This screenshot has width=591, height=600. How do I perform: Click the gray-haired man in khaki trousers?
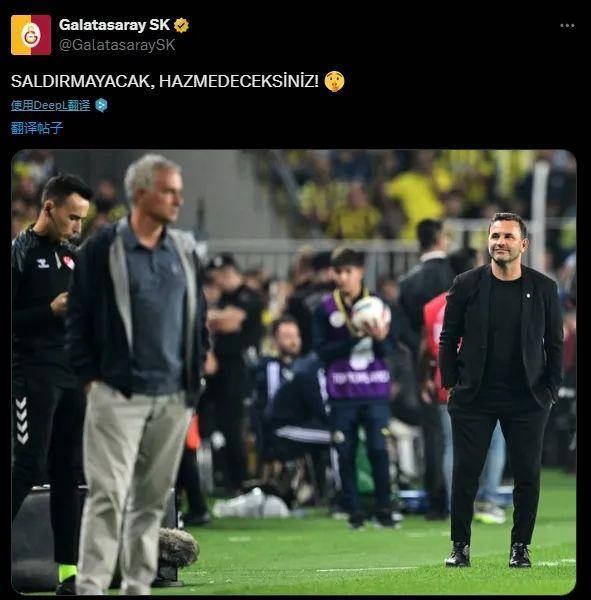[x=138, y=375]
